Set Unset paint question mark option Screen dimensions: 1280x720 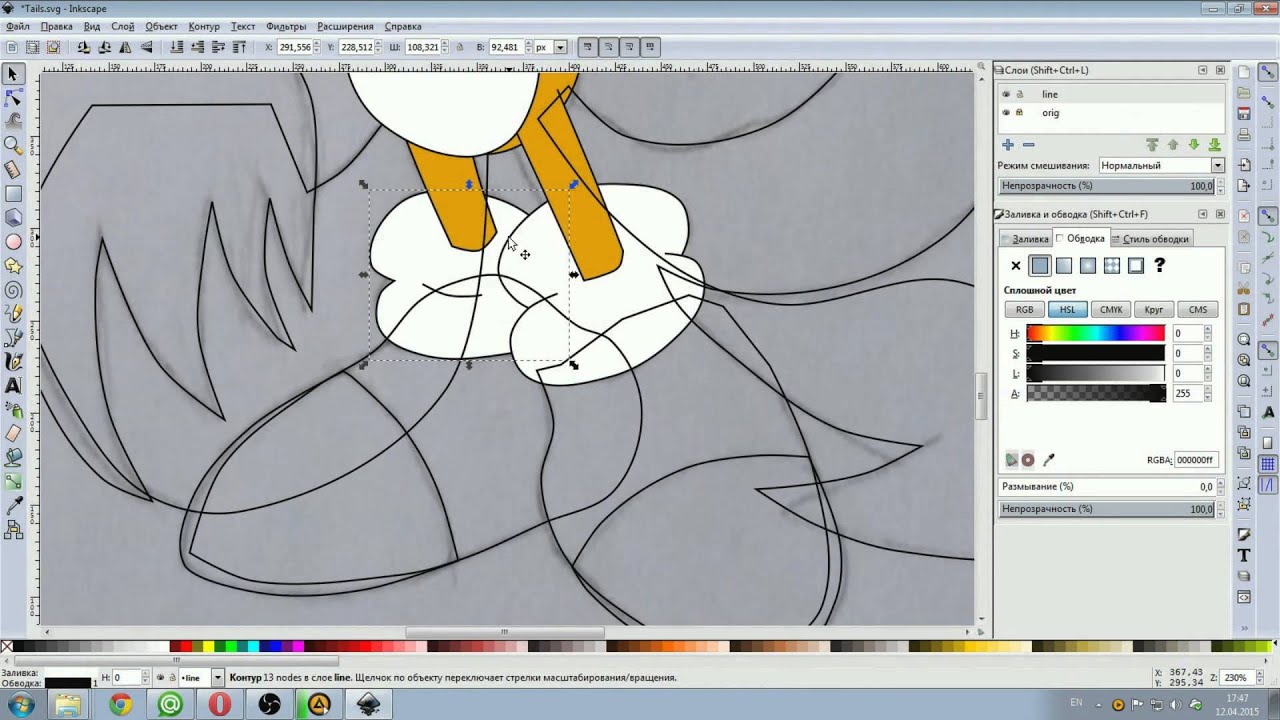tap(1160, 266)
